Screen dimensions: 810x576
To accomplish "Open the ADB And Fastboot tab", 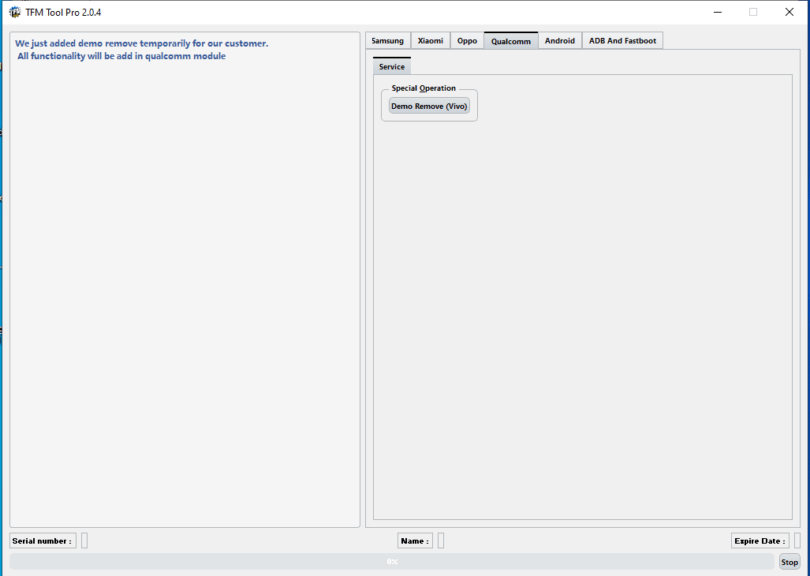I will [622, 41].
